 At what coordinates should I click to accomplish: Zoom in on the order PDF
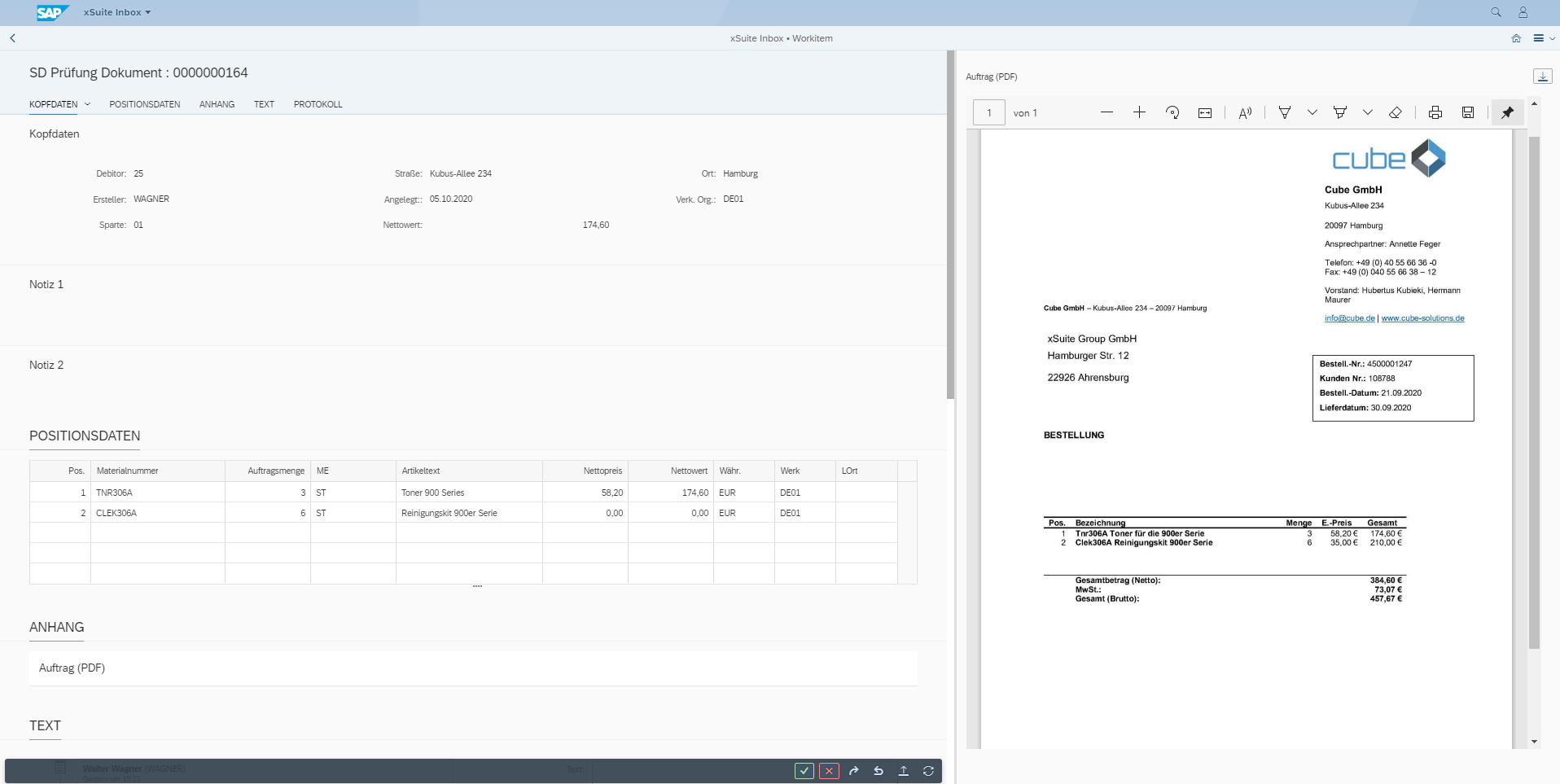point(1139,112)
